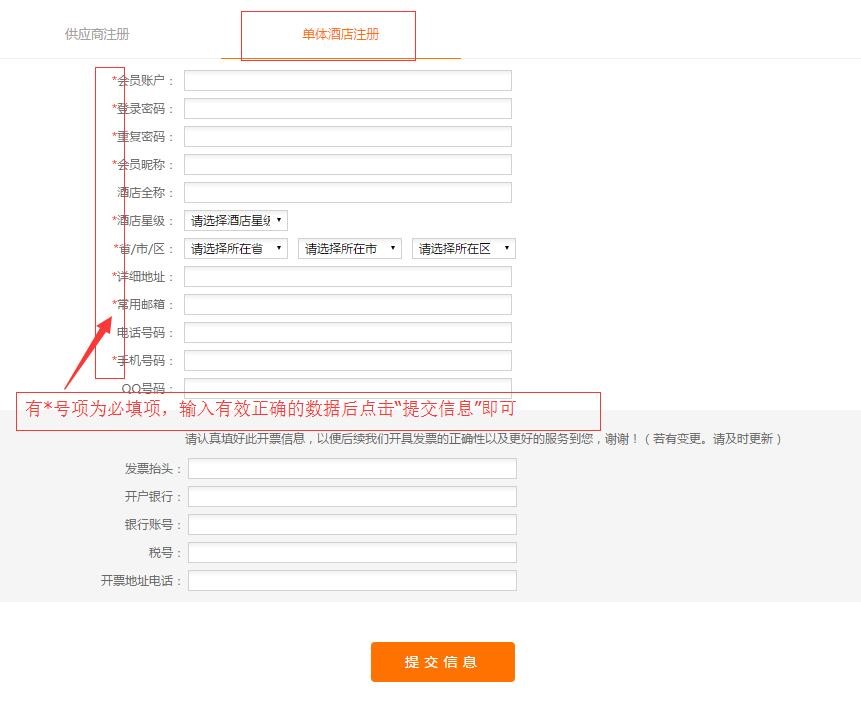Focus the 登录密码 text box
This screenshot has height=709, width=861.
[347, 109]
